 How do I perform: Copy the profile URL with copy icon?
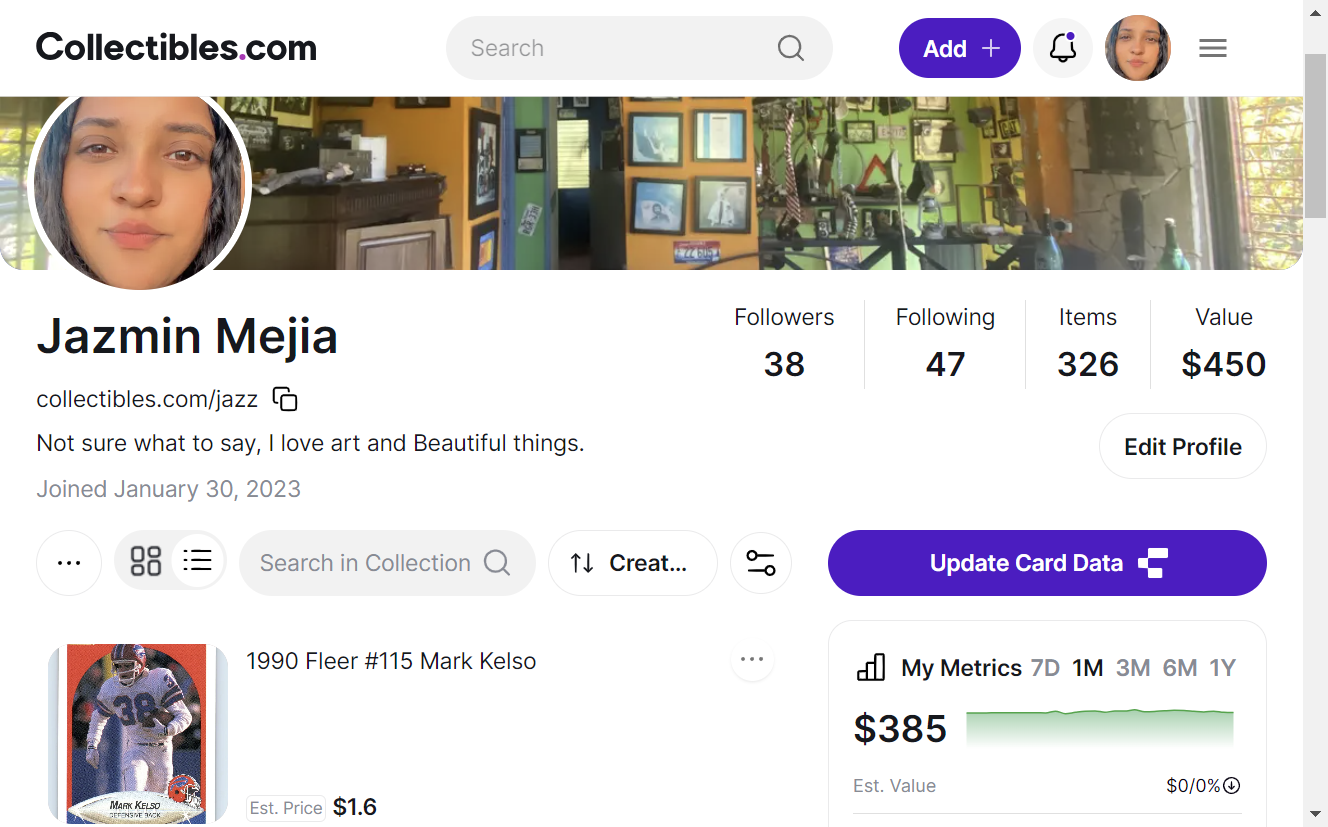[285, 399]
